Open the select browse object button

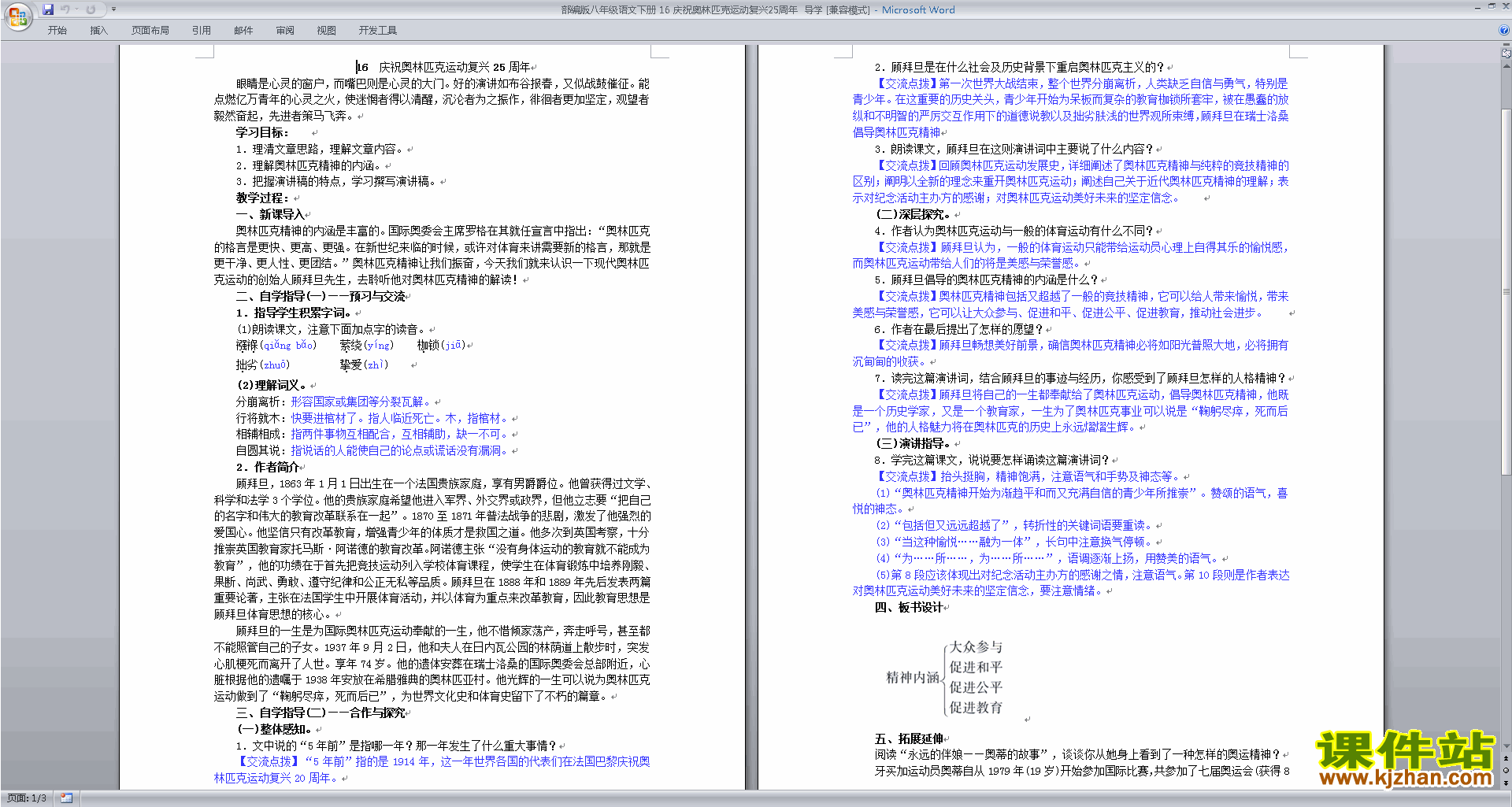pyautogui.click(x=1506, y=770)
